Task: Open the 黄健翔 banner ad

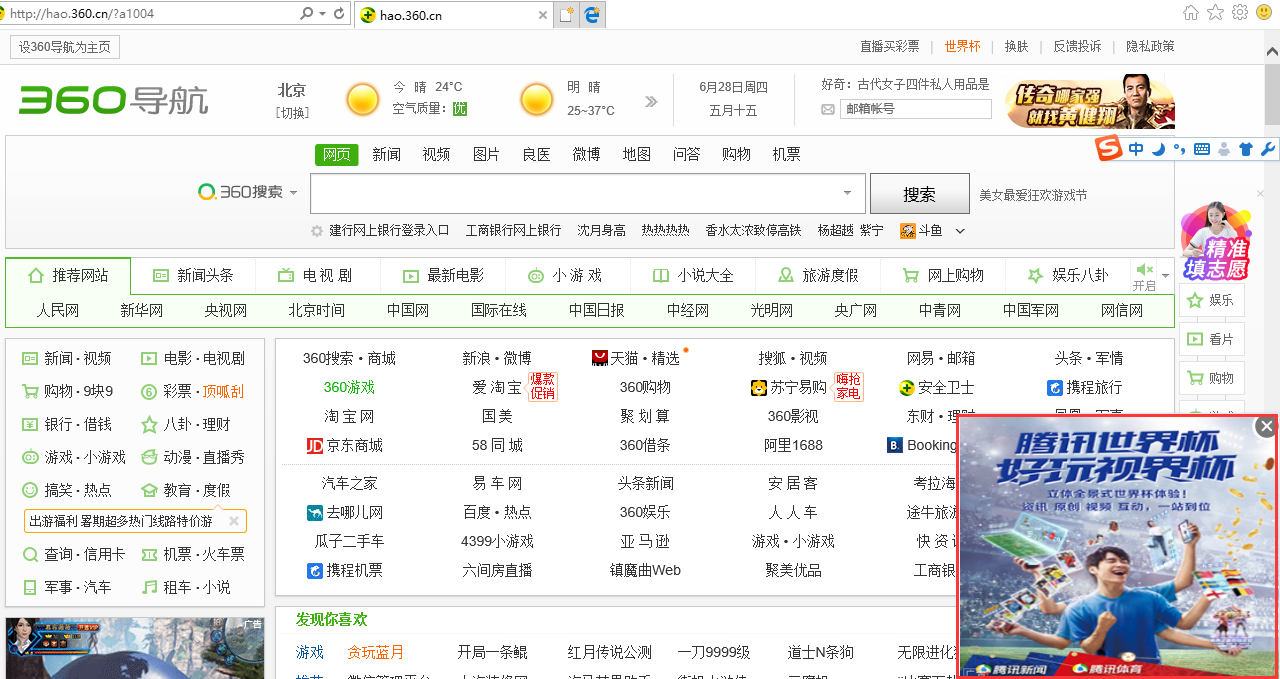Action: 1090,101
